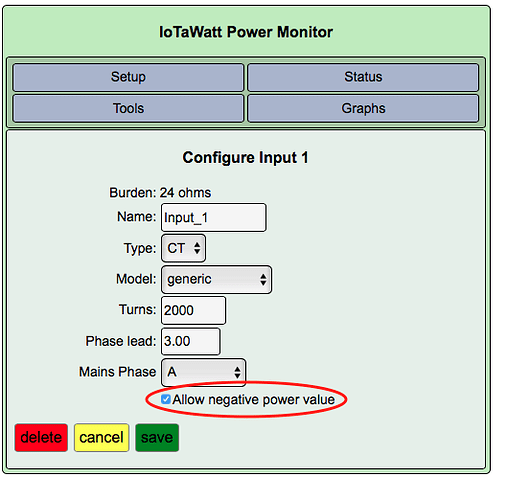Open the Graphs menu
This screenshot has width=506, height=500.
pyautogui.click(x=363, y=109)
